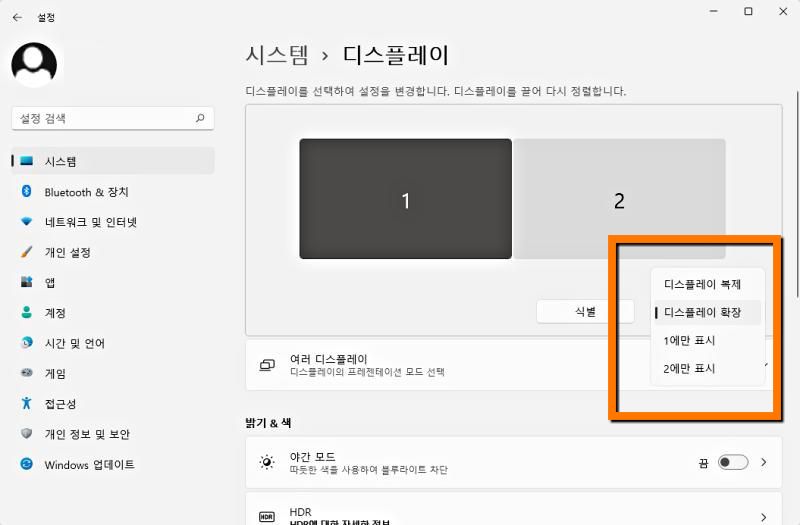Open 개인 정보 및 보안 settings
The image size is (800, 525).
tap(113, 434)
